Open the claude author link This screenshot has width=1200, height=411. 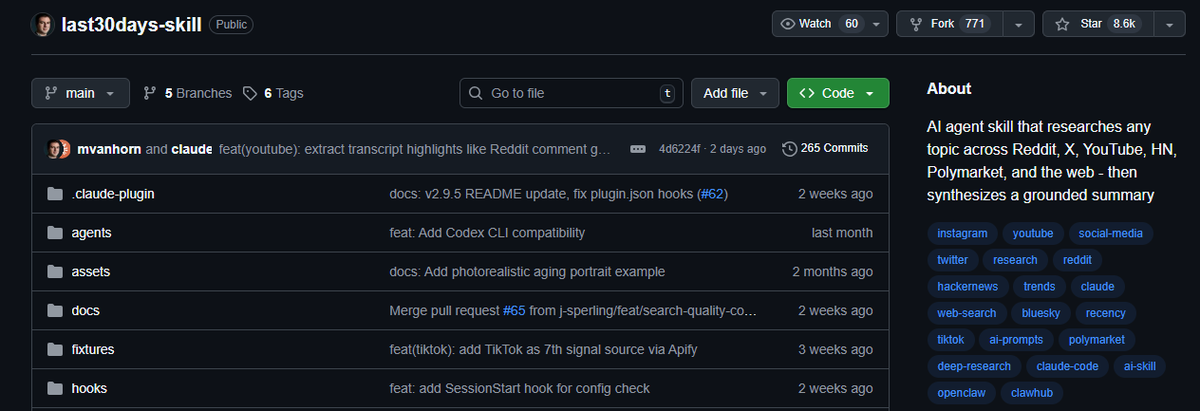coord(192,149)
